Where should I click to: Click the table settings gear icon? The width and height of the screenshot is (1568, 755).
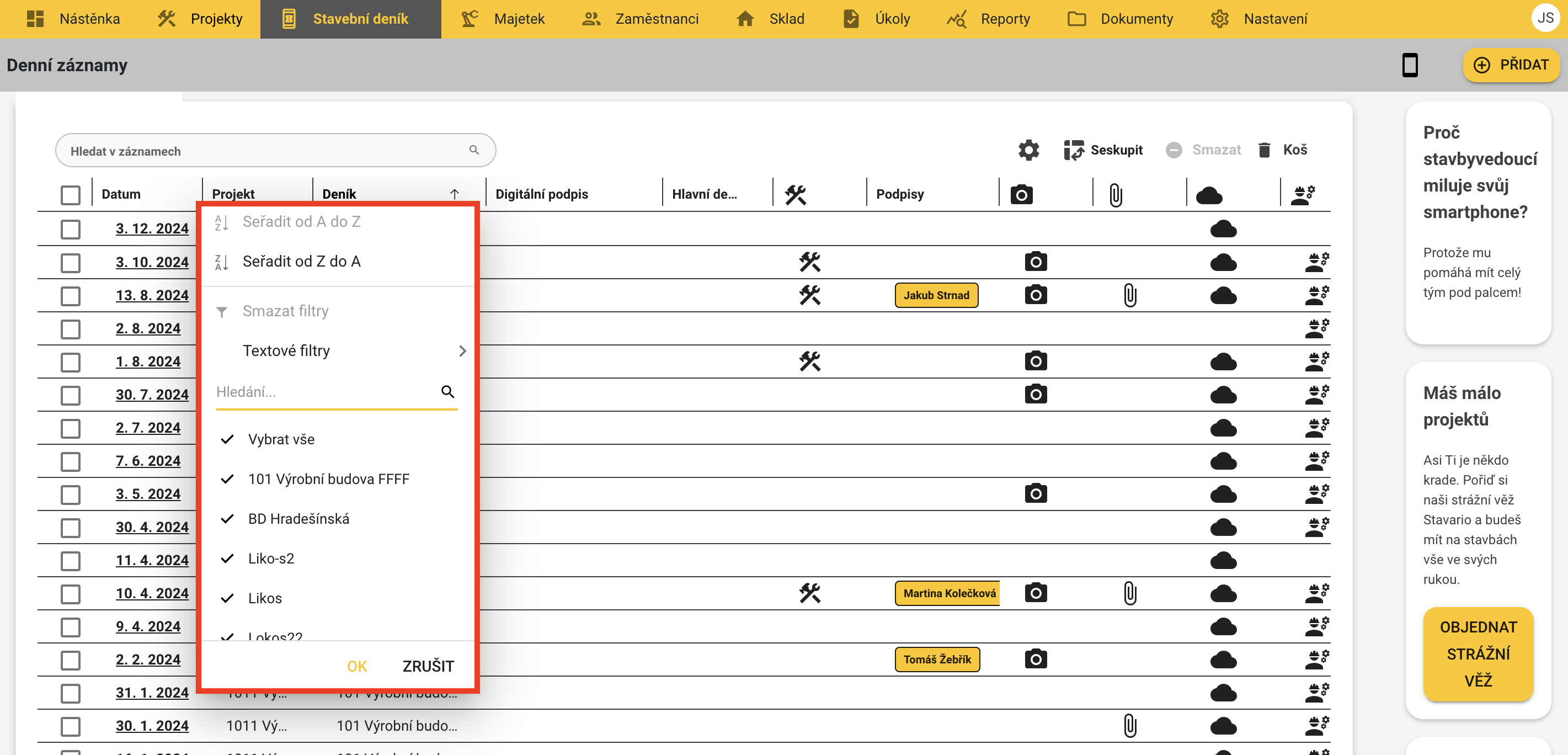[1028, 150]
